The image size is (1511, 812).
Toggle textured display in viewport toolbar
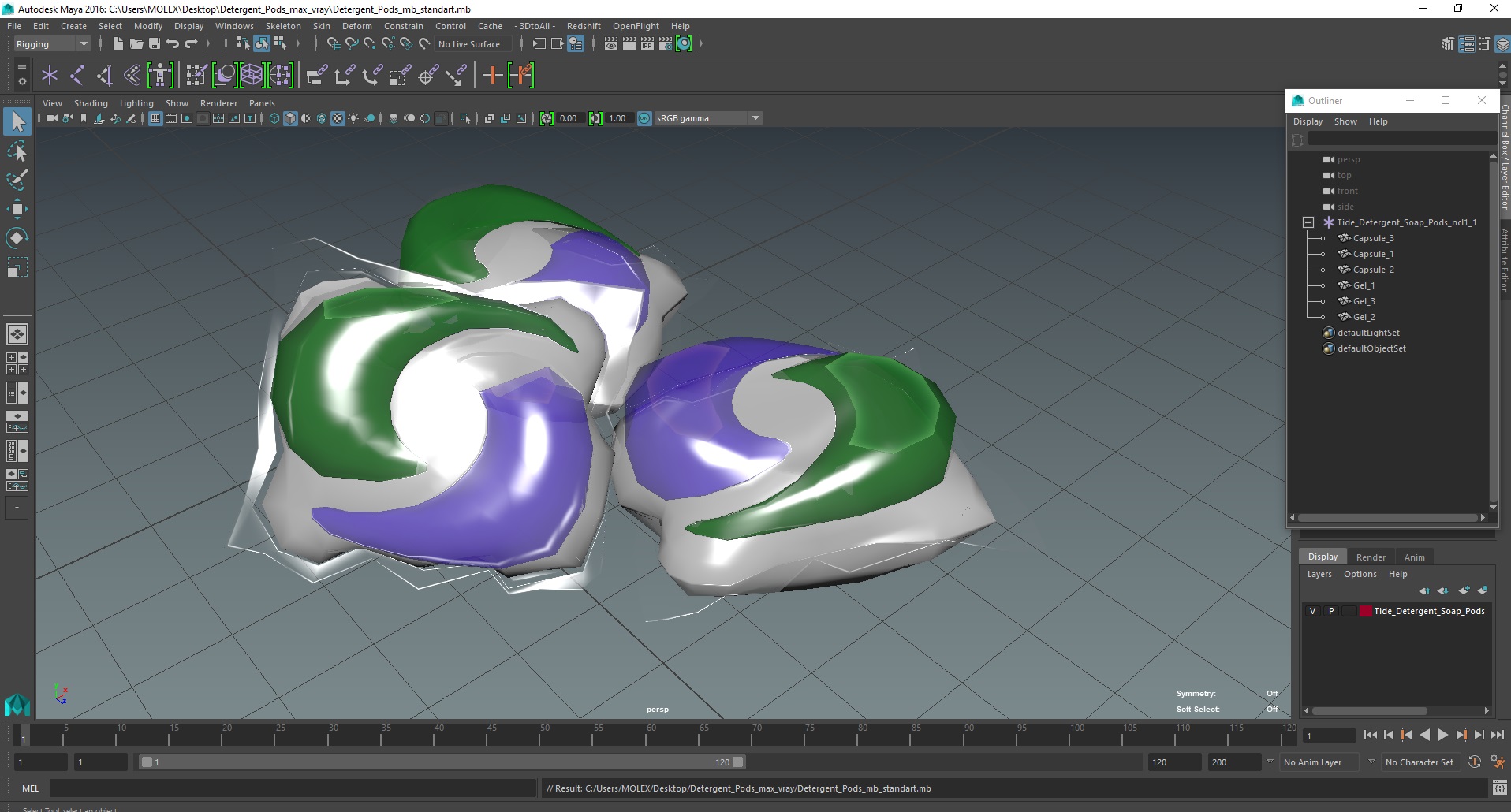point(338,118)
